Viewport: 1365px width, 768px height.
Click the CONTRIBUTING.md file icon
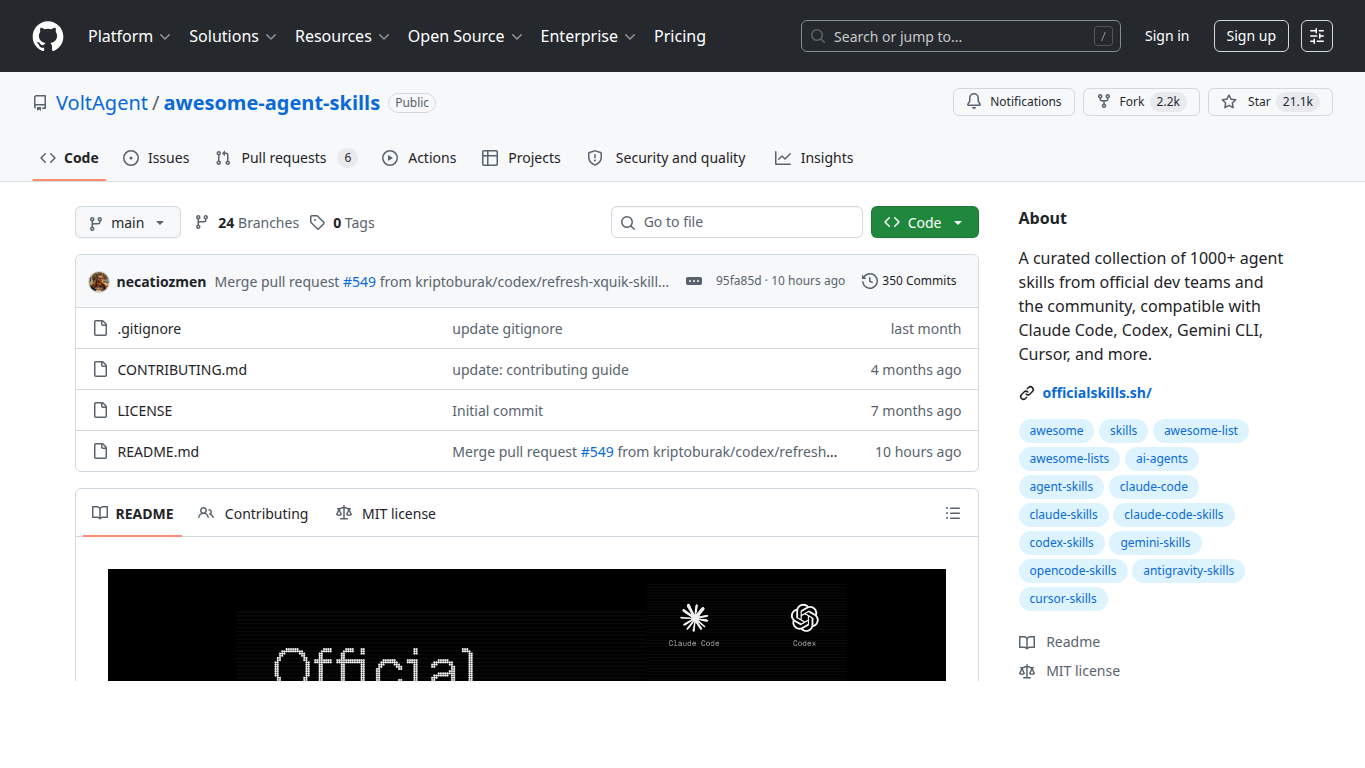[100, 370]
